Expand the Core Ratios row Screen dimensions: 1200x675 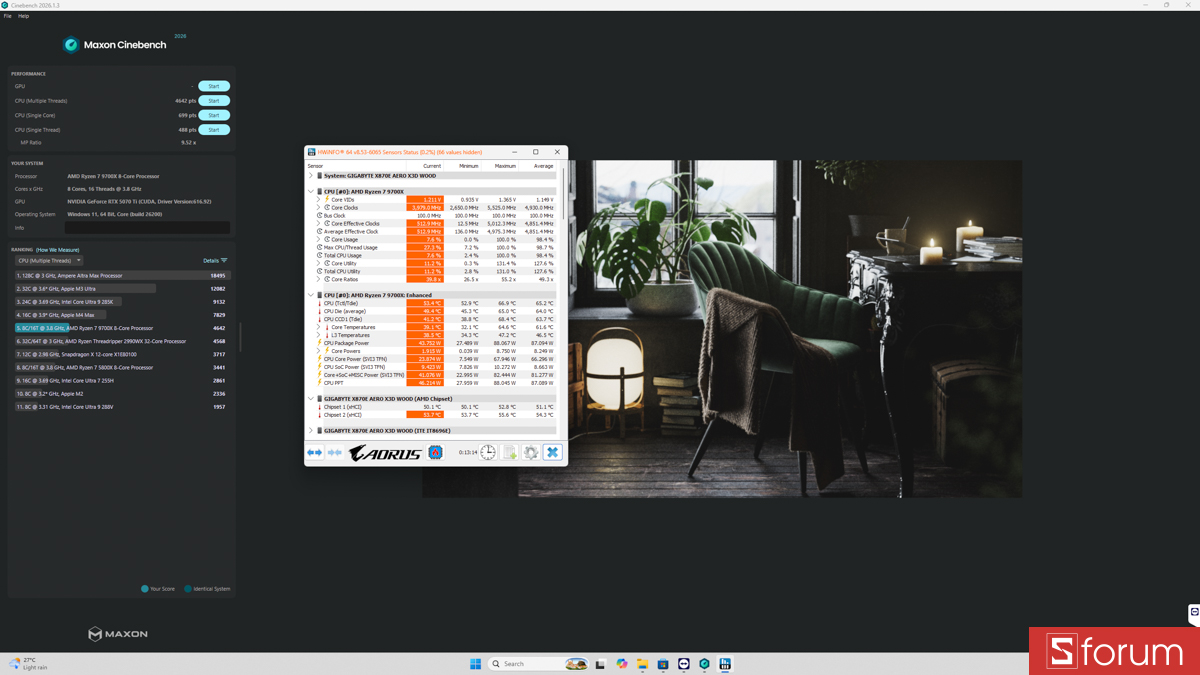(319, 279)
